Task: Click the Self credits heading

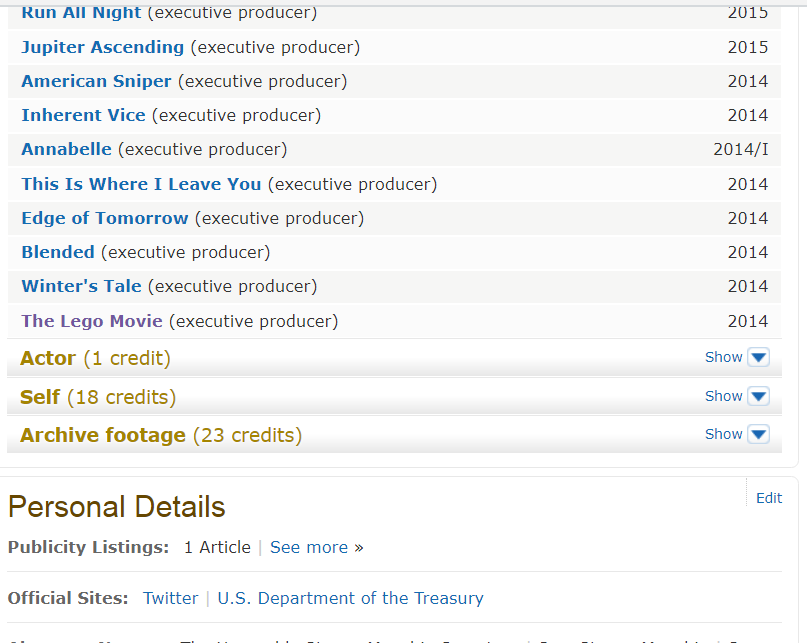Action: pyautogui.click(x=40, y=397)
